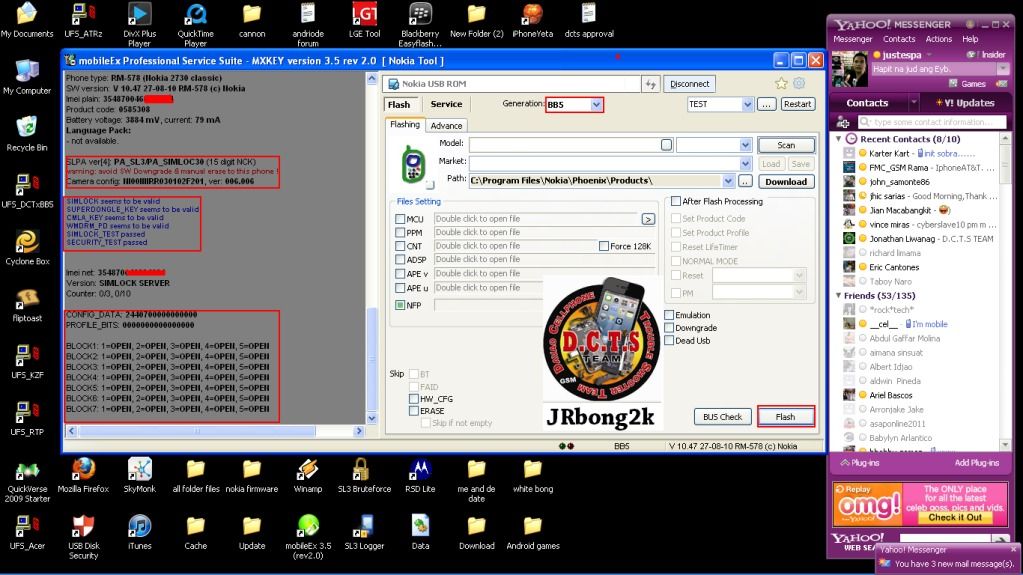1023x575 pixels.
Task: Switch to the Service tab
Action: tap(445, 104)
